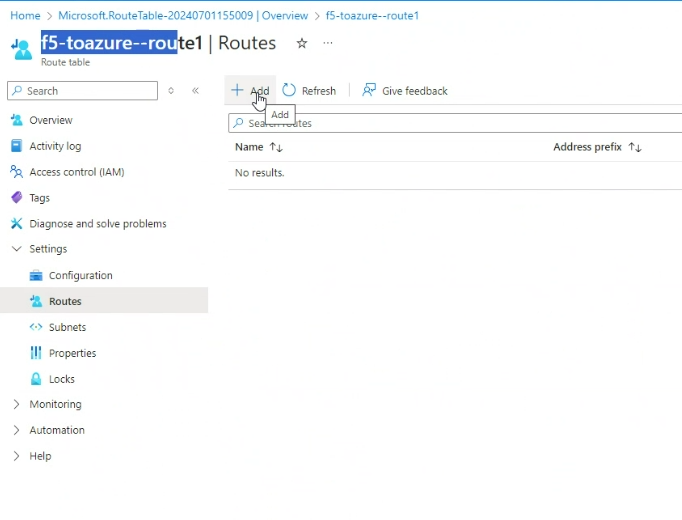Click the Diagnose wrench icon
This screenshot has height=520, width=682.
pos(17,223)
